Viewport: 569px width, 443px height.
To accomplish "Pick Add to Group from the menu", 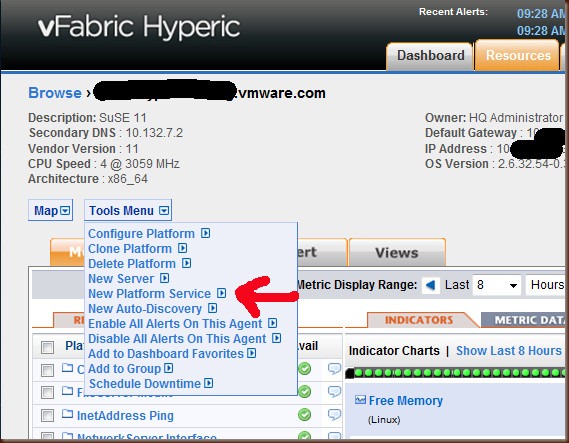I will point(124,368).
